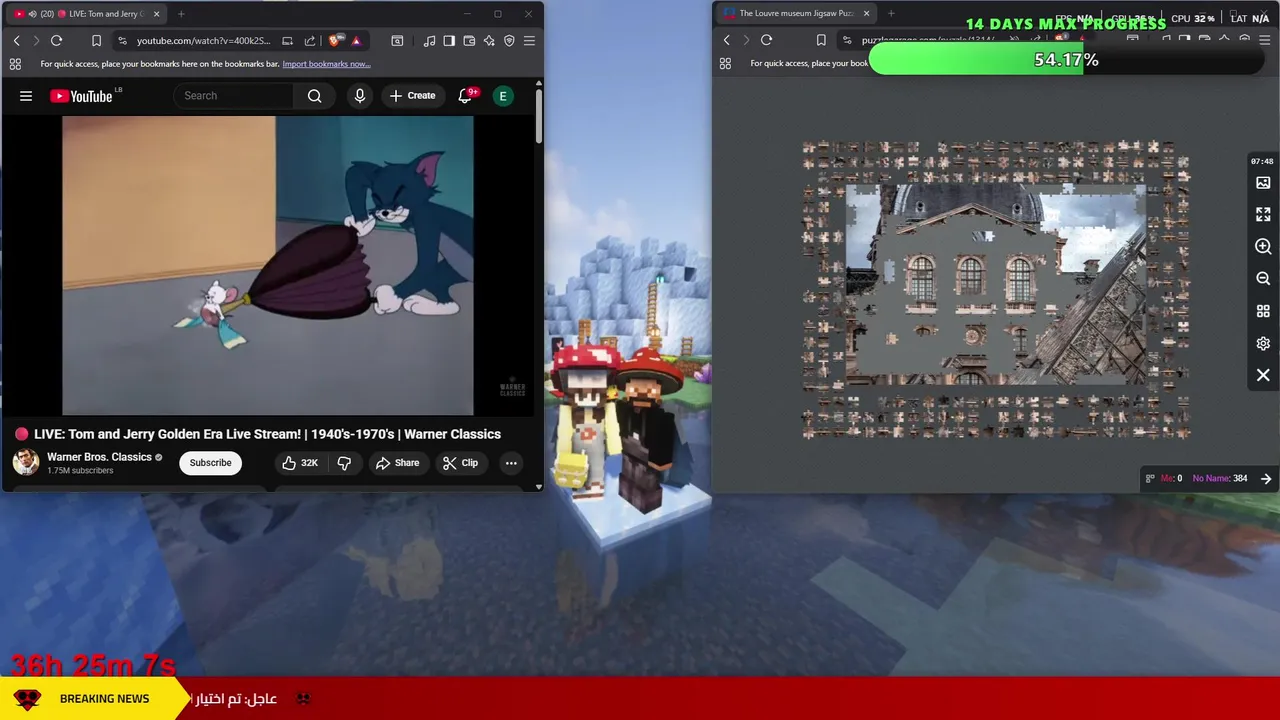Viewport: 1280px width, 720px height.
Task: Toggle the browser sidebar panel icon
Action: 449,41
